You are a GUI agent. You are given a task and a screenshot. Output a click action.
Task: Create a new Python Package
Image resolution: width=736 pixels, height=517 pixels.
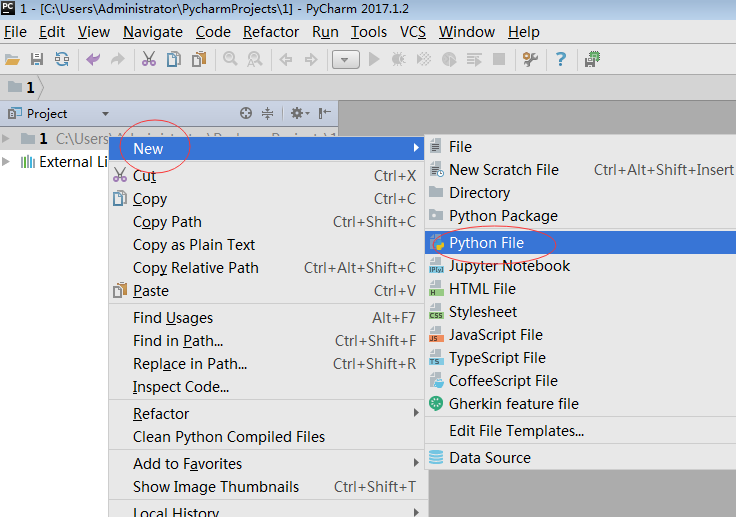point(580,216)
